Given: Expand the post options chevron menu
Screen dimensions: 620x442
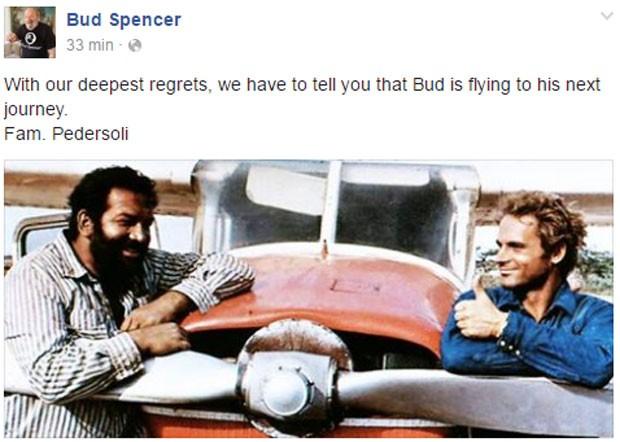Looking at the screenshot, I should click(x=607, y=16).
